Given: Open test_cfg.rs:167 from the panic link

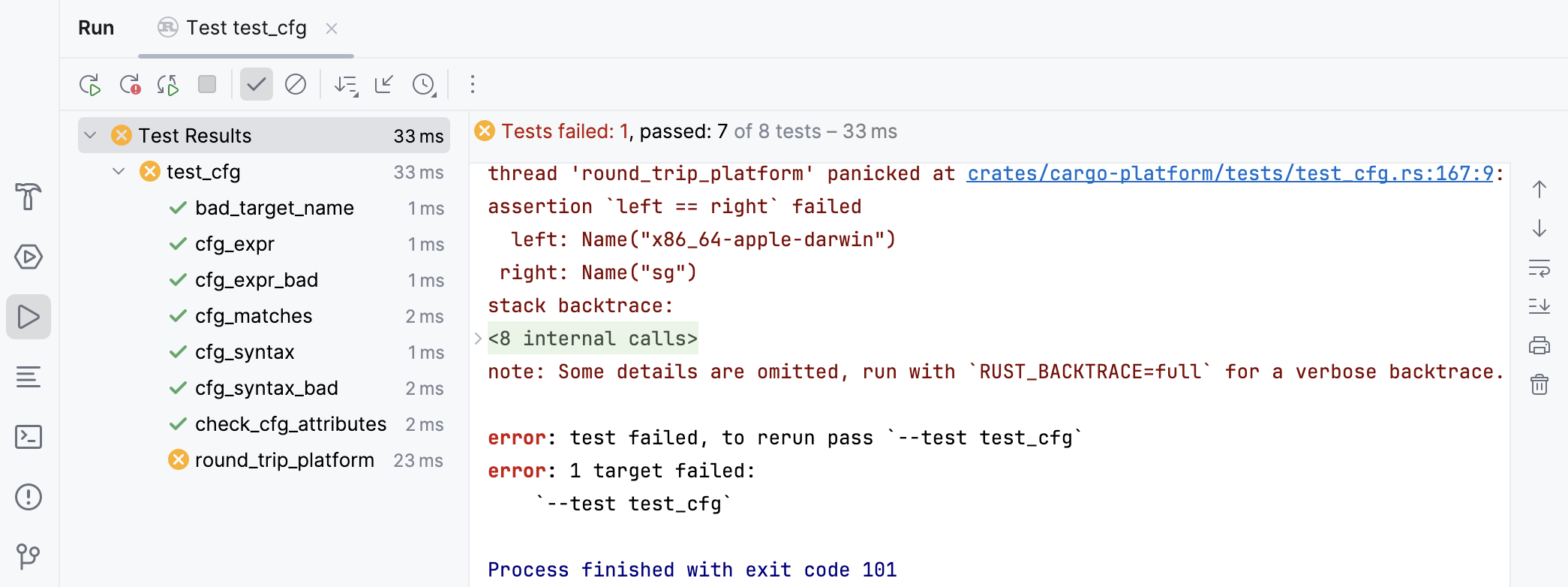Looking at the screenshot, I should 1231,173.
